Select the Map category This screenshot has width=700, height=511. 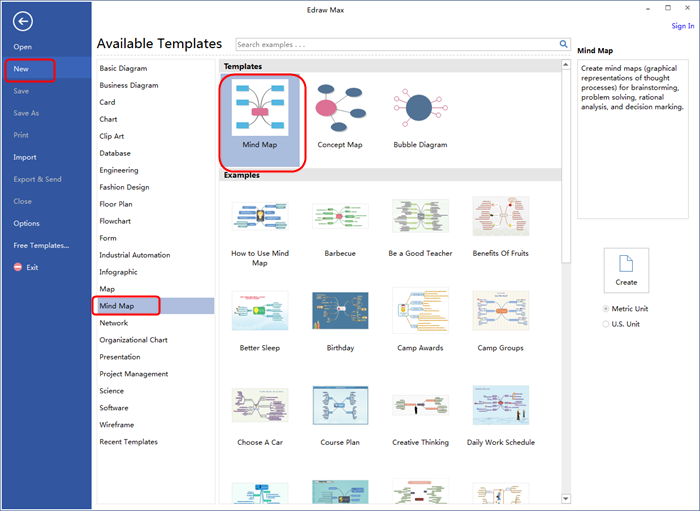click(x=107, y=289)
